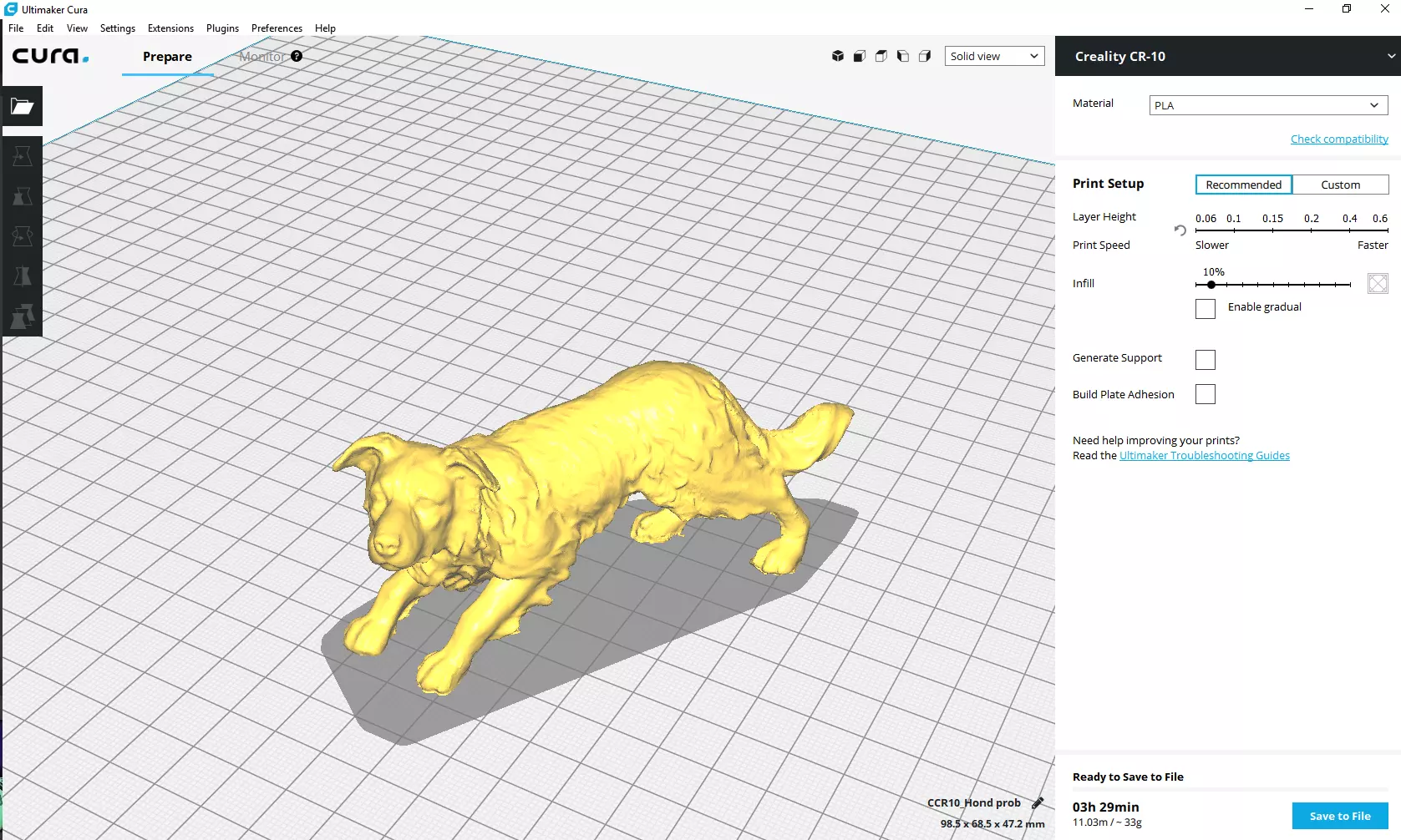1401x840 pixels.
Task: Open the PLA material dropdown
Action: tap(1268, 105)
